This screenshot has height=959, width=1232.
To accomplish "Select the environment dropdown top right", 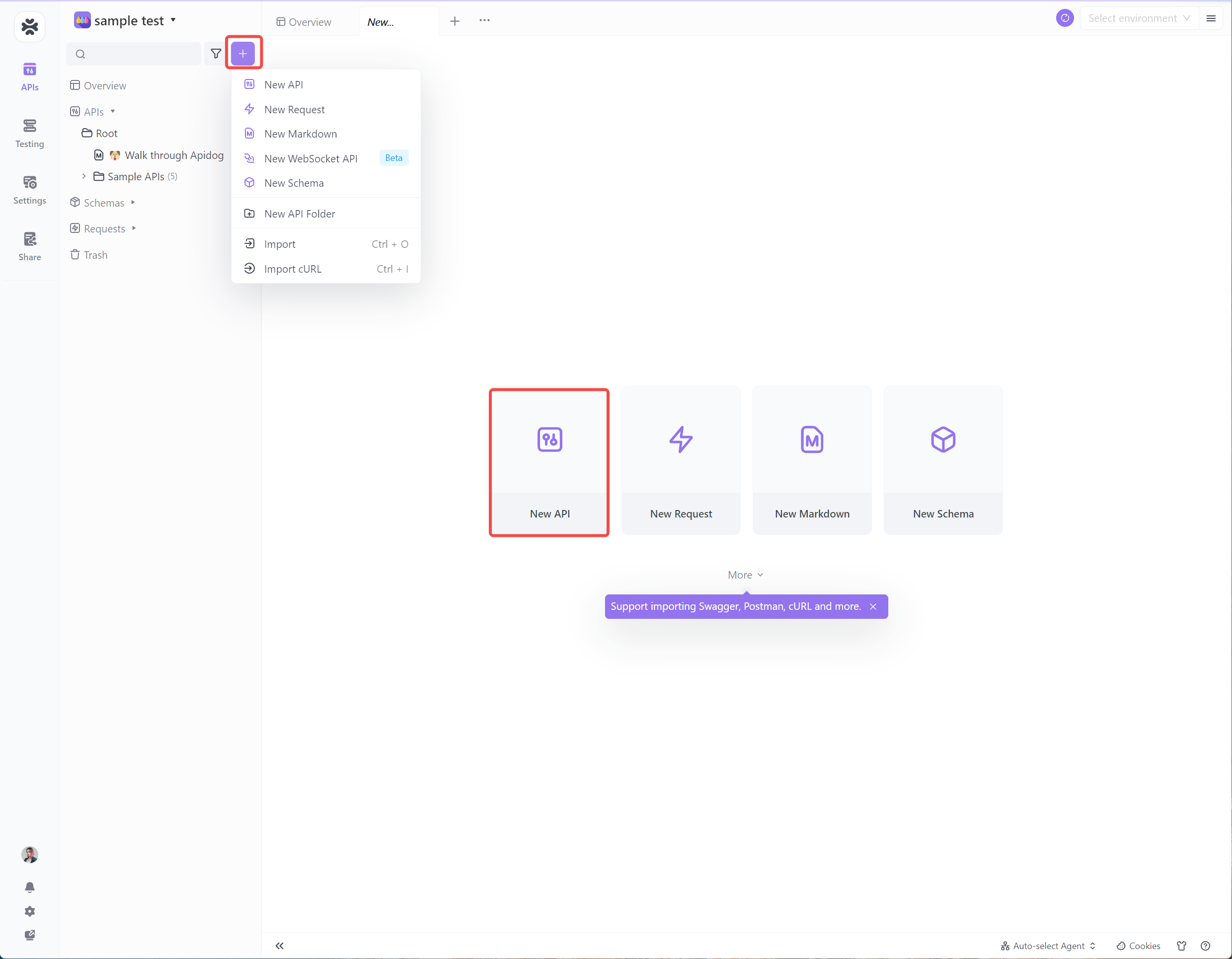I will 1140,20.
